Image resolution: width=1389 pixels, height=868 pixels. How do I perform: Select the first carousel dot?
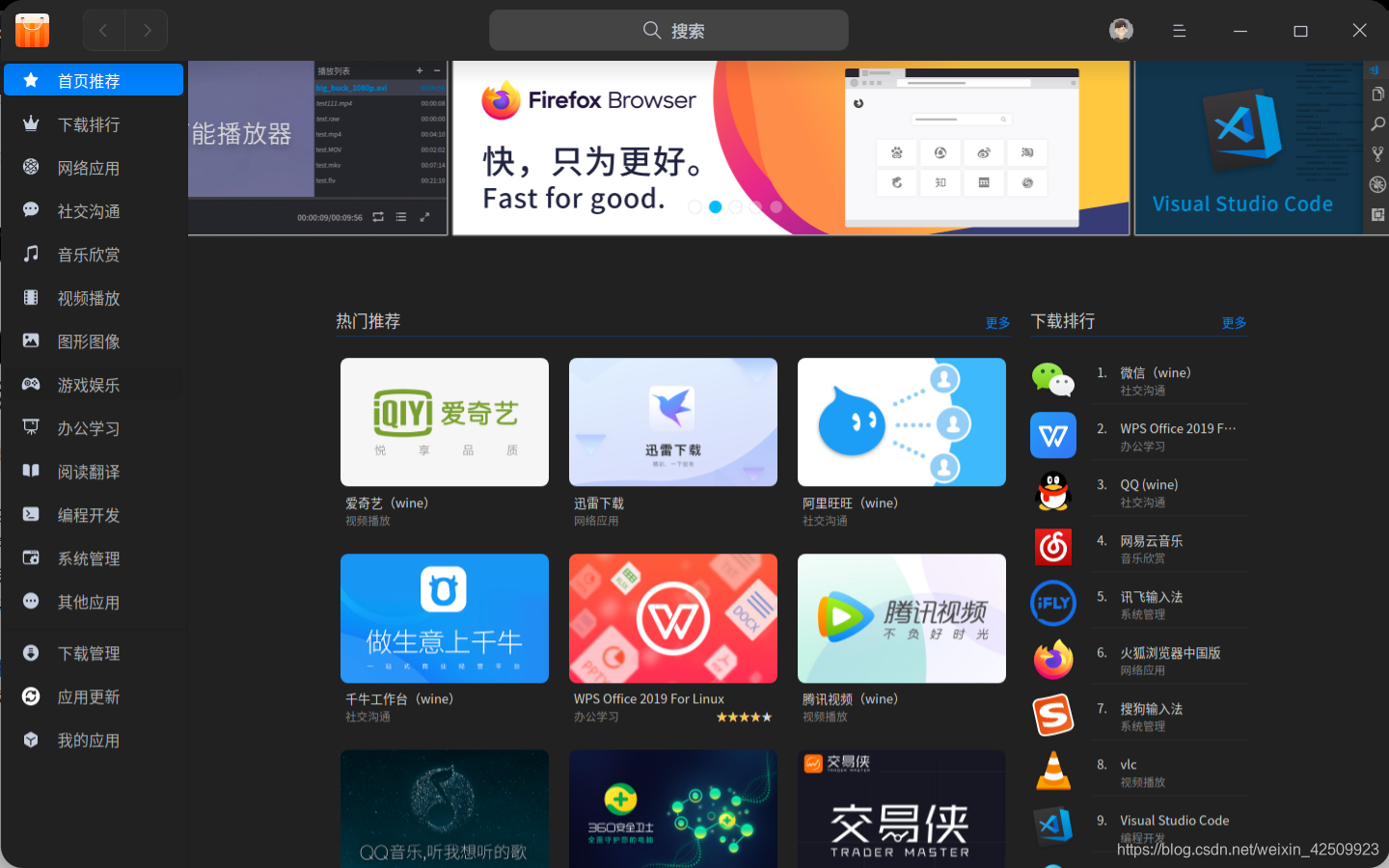point(694,206)
